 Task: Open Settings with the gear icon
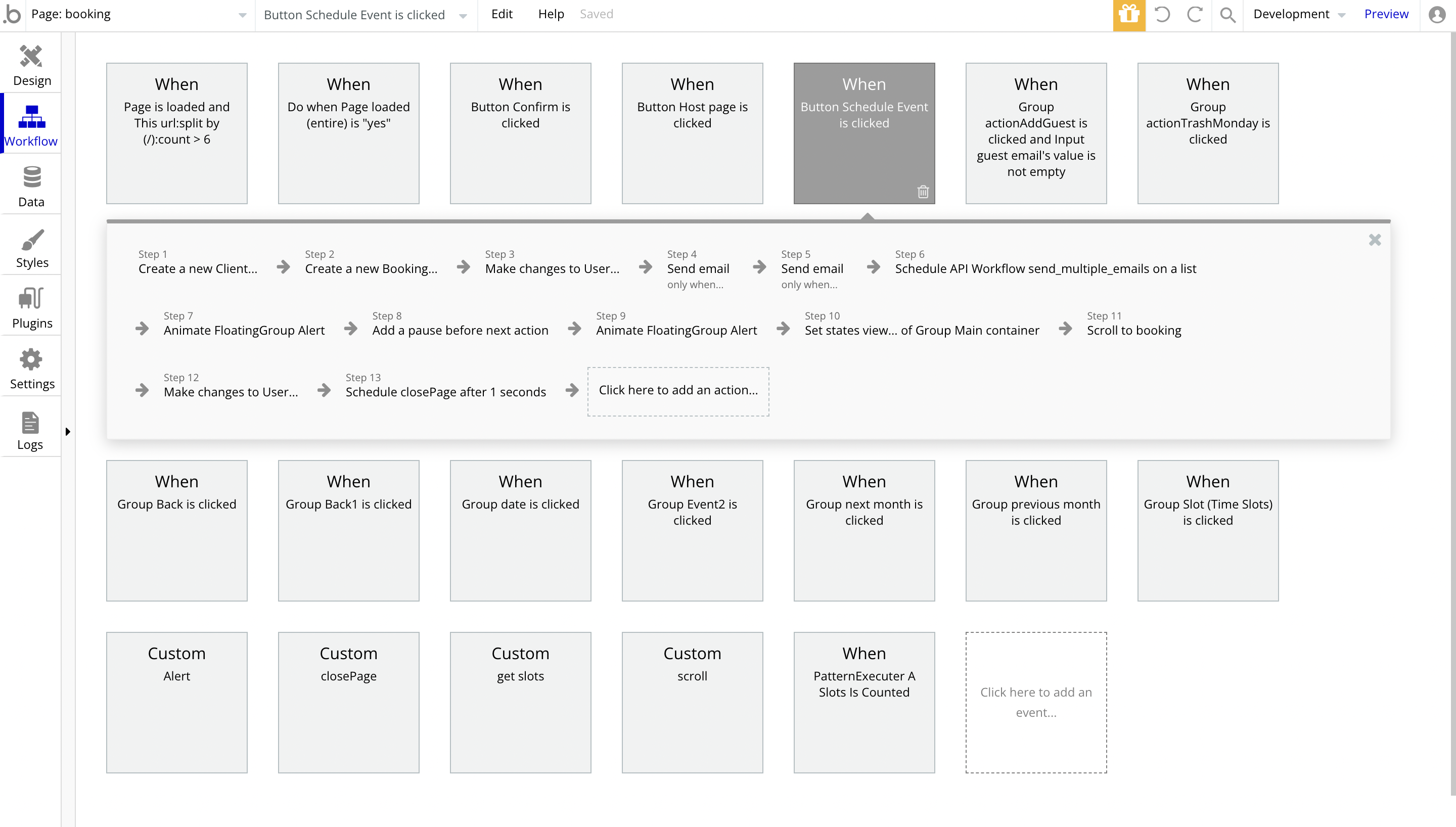31,369
